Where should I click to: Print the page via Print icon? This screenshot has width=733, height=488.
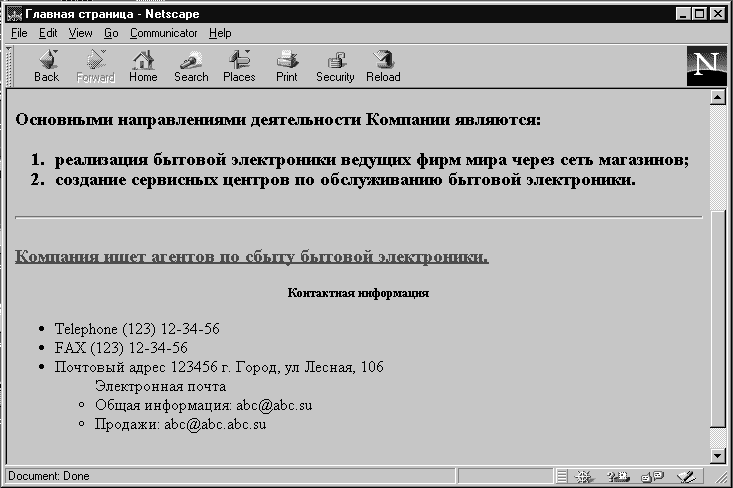(287, 66)
